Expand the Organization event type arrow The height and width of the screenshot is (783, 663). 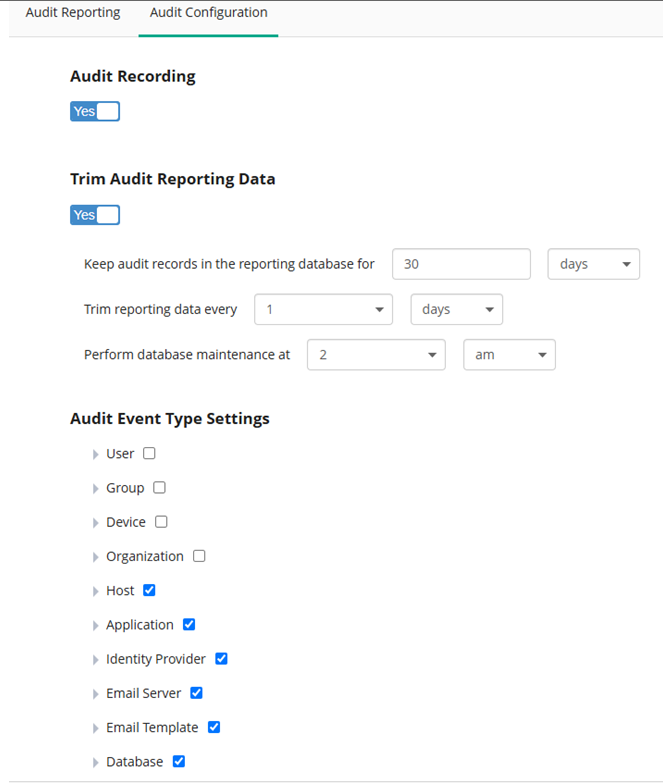(x=95, y=557)
